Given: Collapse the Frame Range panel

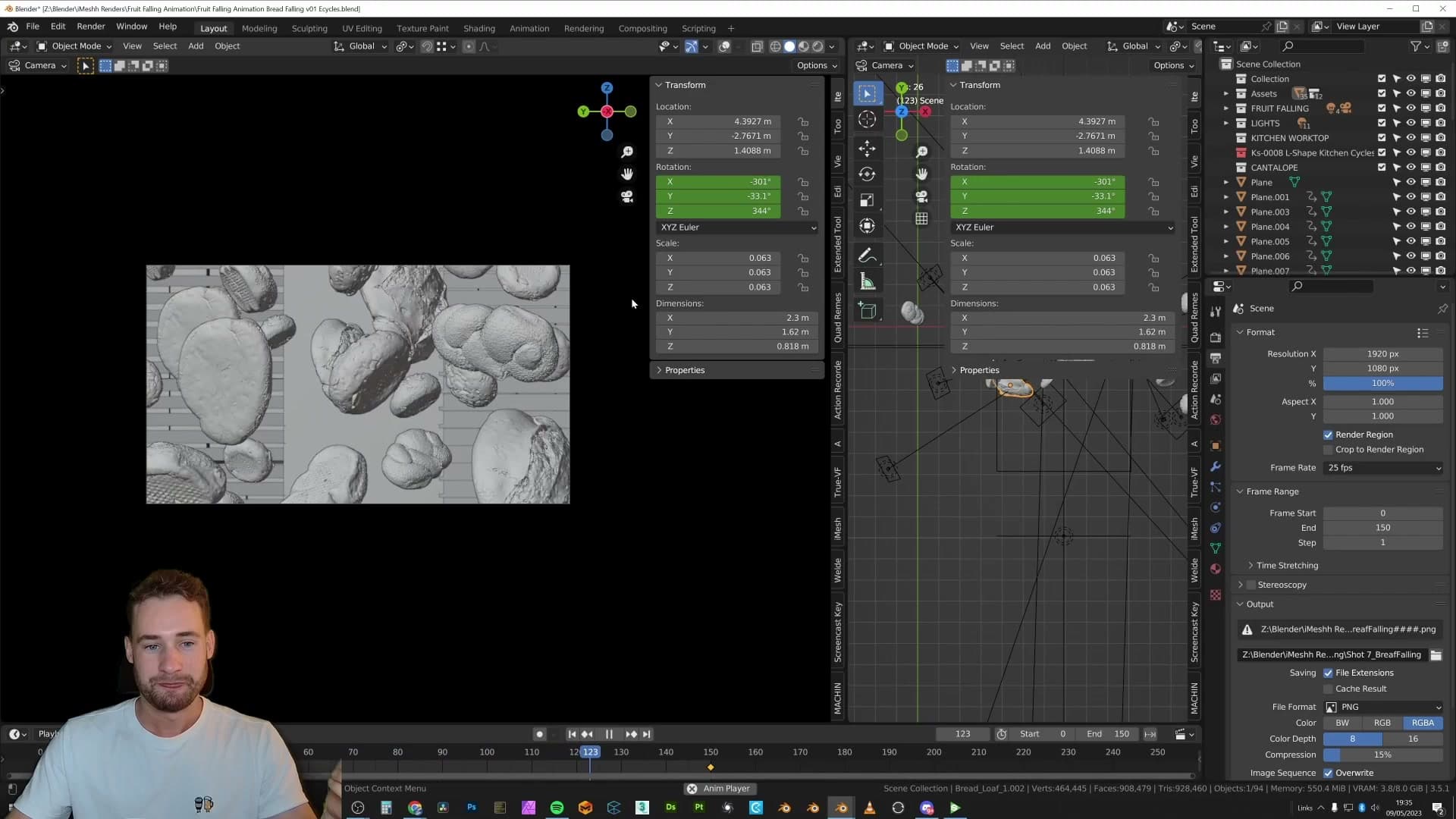Looking at the screenshot, I should click(1272, 491).
